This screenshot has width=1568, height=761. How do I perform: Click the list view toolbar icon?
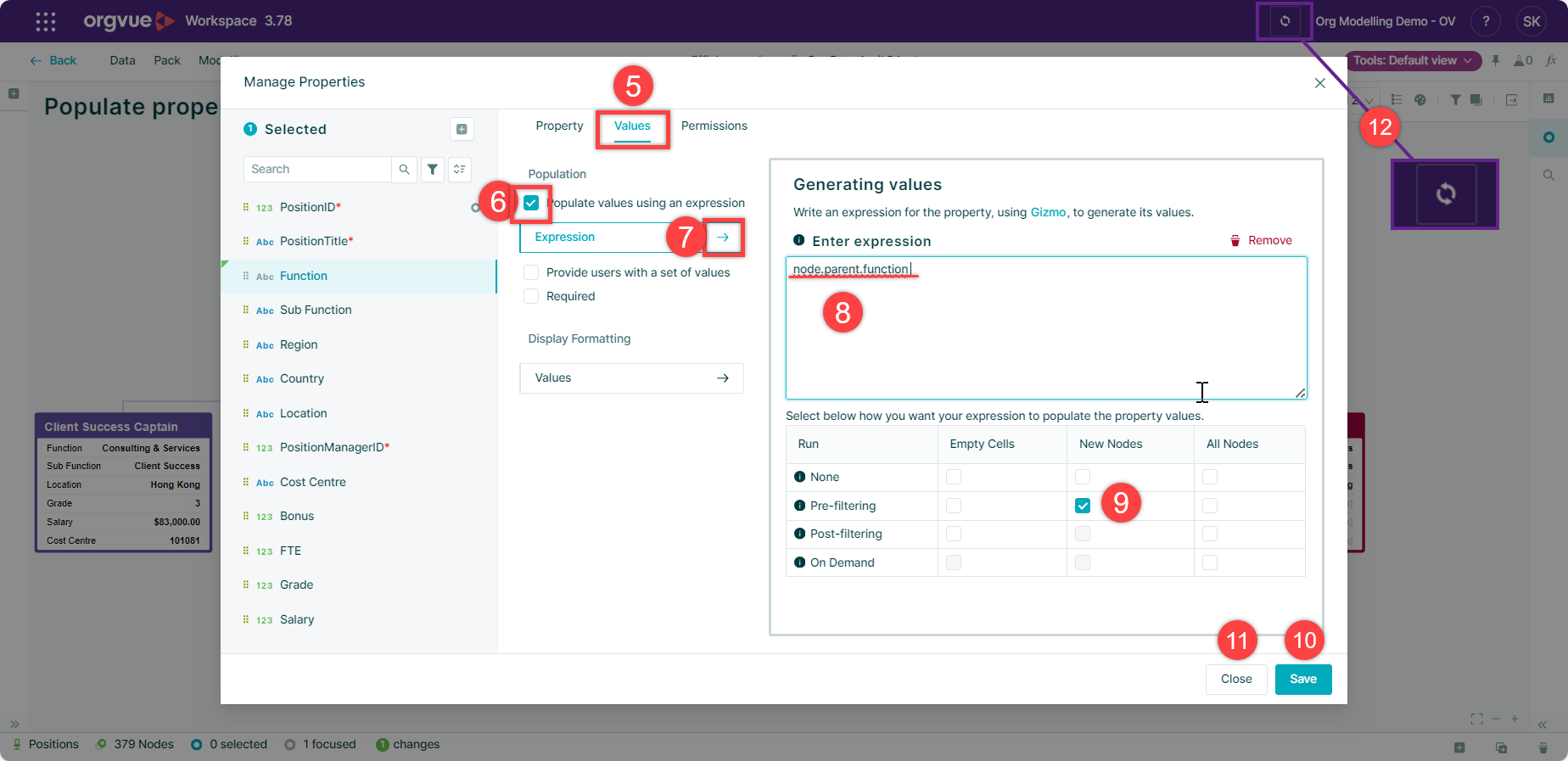click(1397, 99)
